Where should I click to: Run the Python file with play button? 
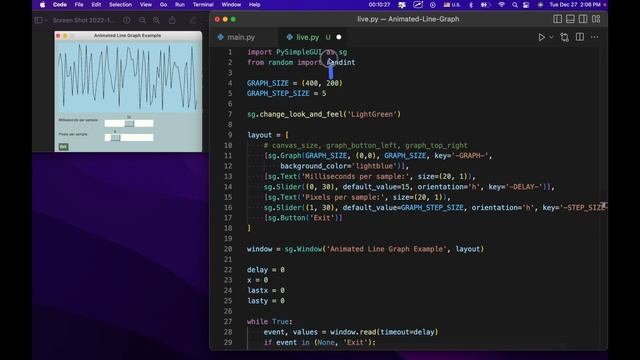[x=541, y=37]
